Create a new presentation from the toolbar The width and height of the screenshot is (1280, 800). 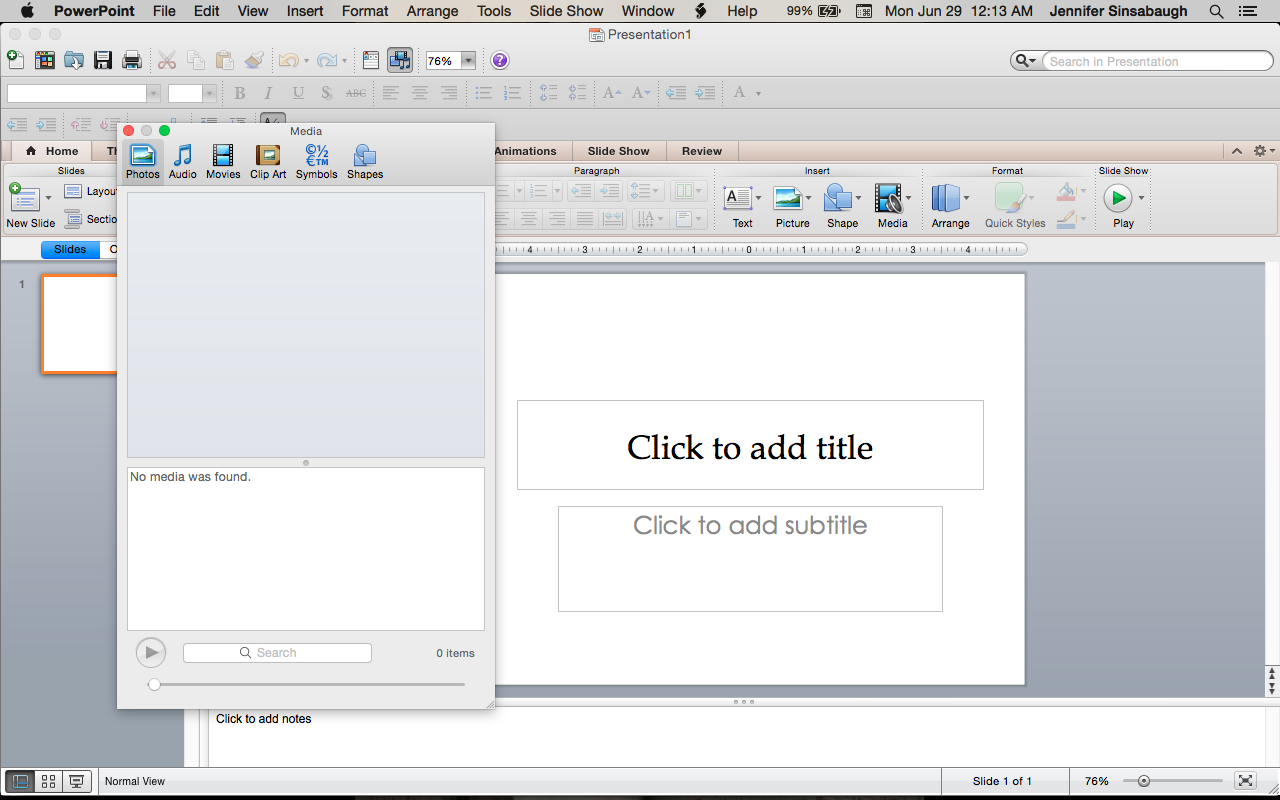pyautogui.click(x=16, y=60)
